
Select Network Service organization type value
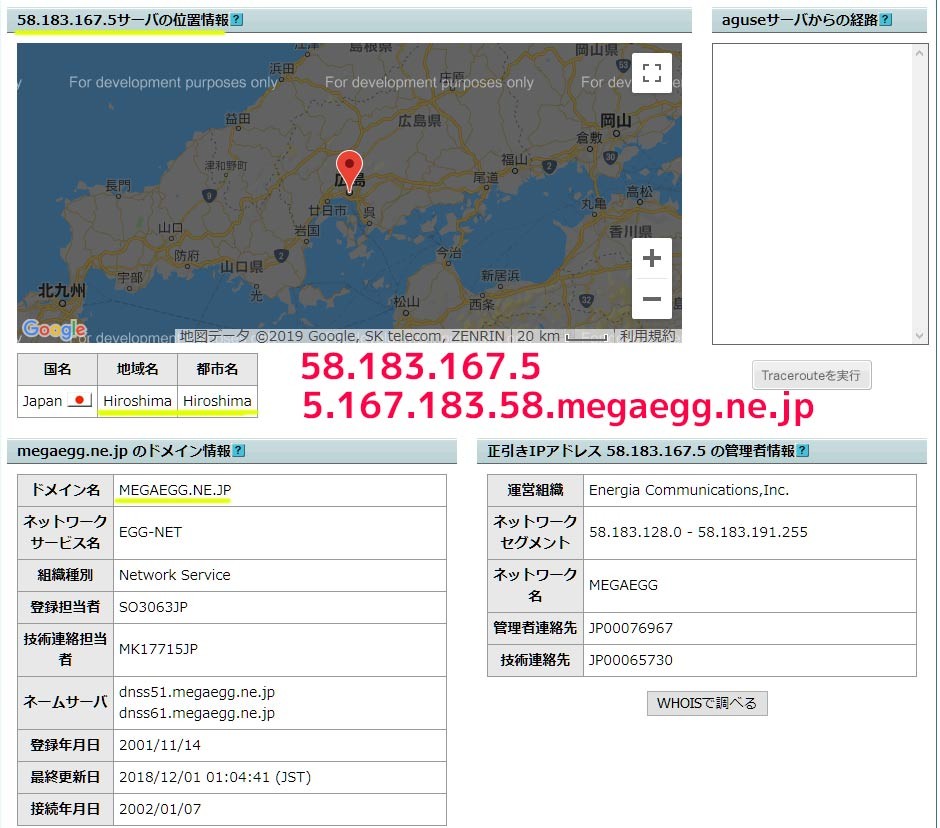tap(174, 574)
